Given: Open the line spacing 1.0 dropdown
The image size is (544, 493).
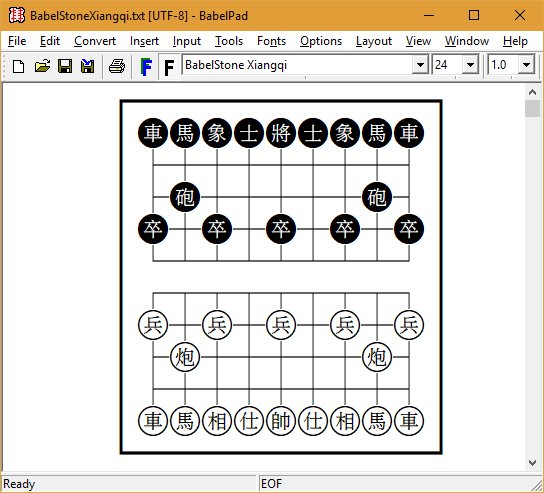Looking at the screenshot, I should tap(526, 65).
